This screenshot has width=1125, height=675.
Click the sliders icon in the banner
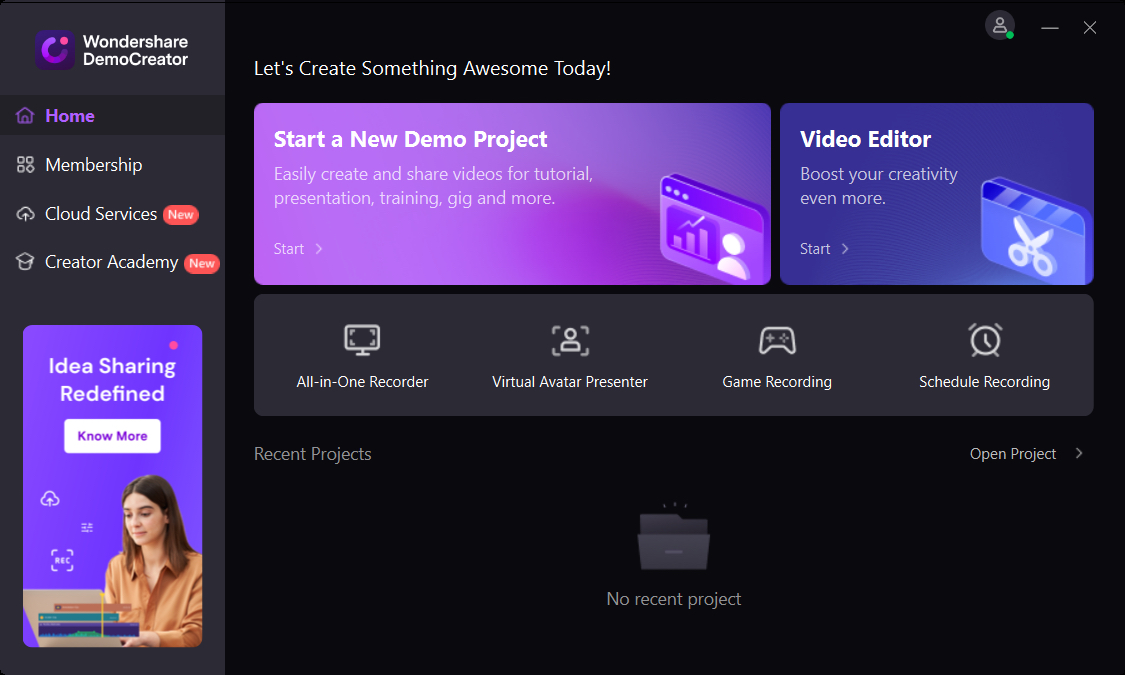(87, 527)
